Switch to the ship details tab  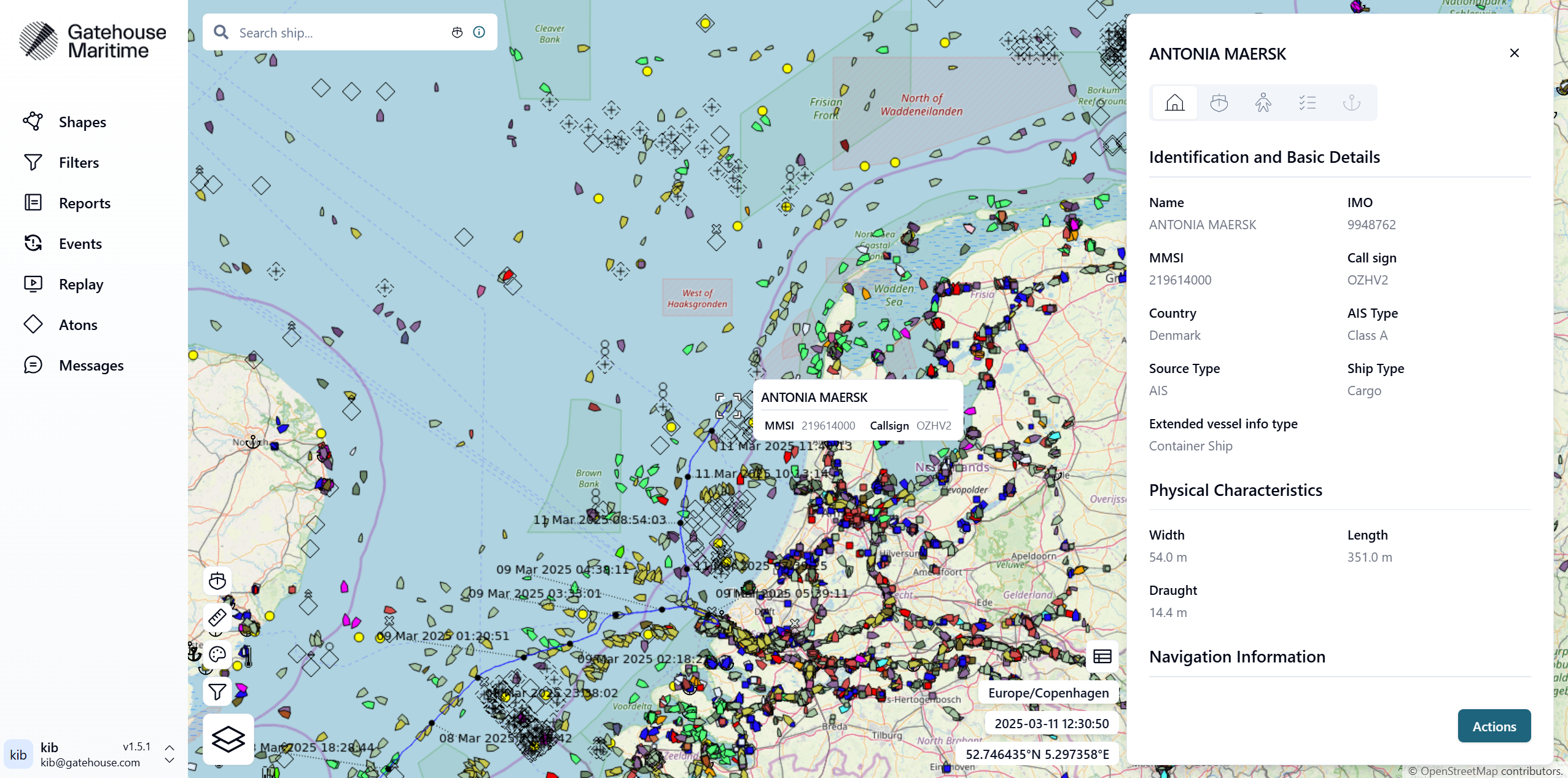pos(1219,103)
